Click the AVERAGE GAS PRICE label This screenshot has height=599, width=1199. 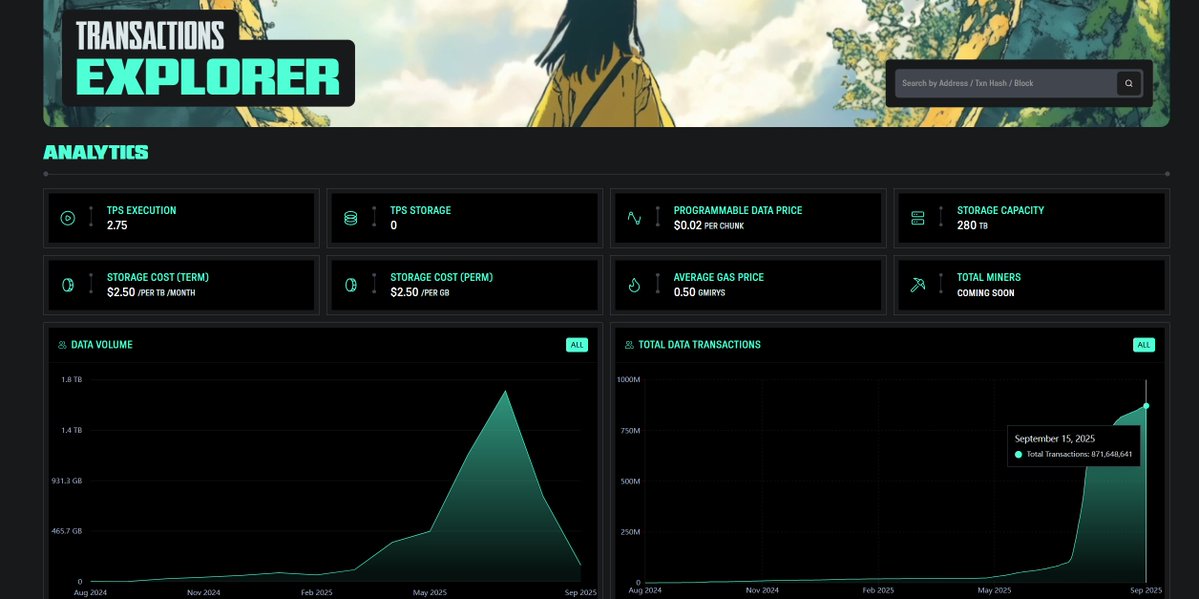(x=719, y=277)
